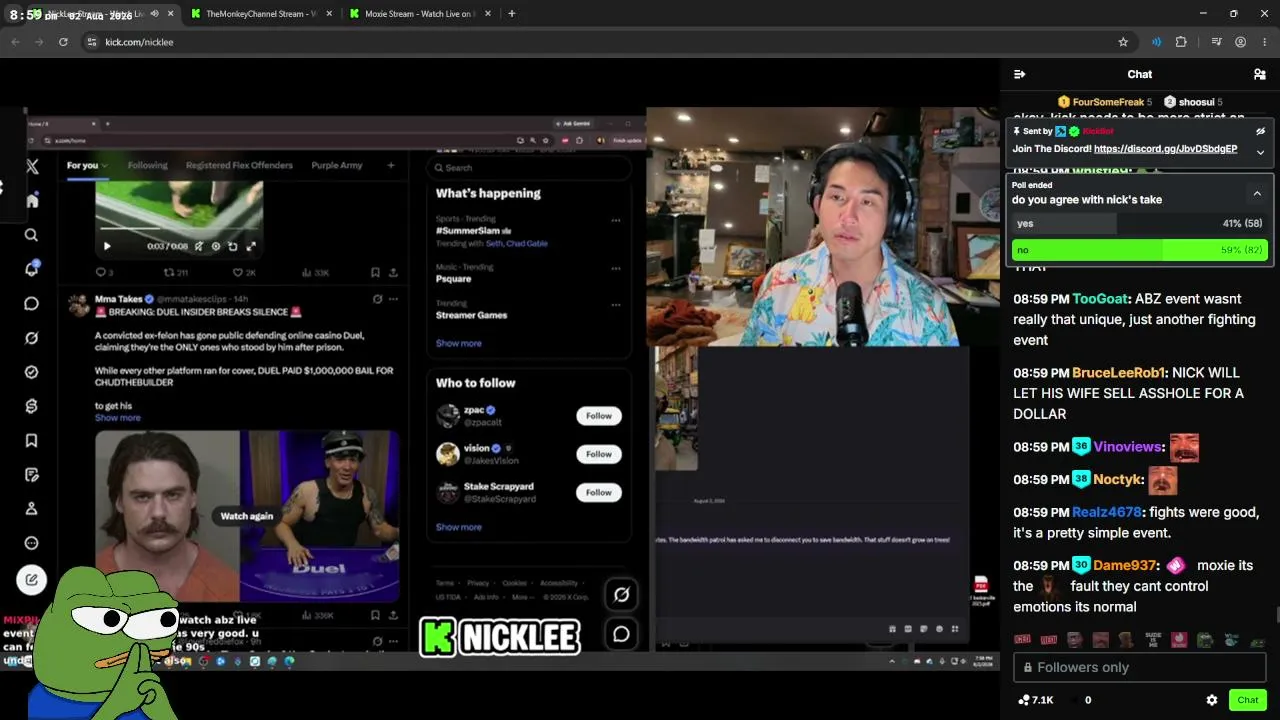Switch to the Following timeline tab
Viewport: 1280px width, 720px height.
[x=147, y=165]
